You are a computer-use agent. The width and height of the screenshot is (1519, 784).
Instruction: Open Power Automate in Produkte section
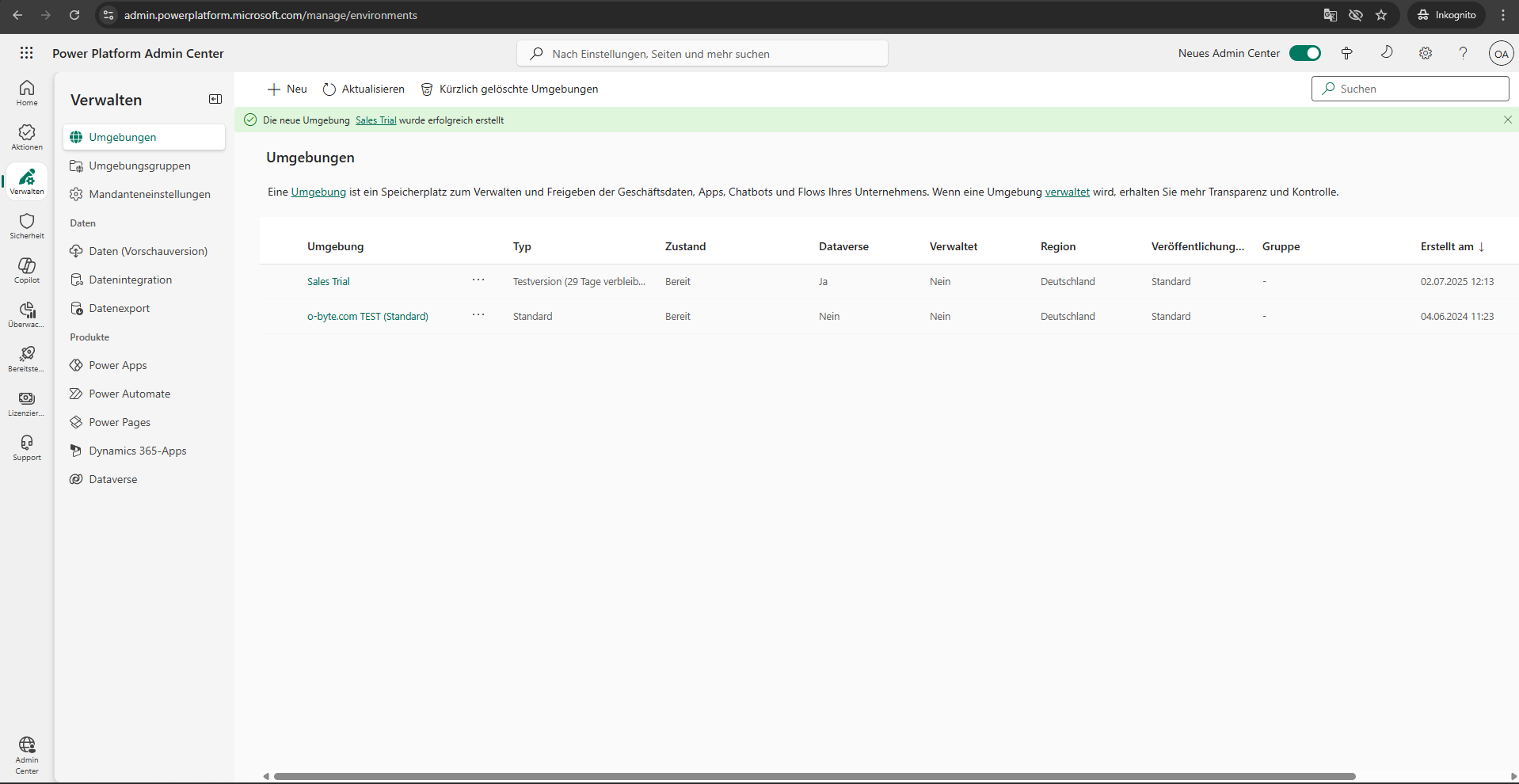click(x=129, y=394)
